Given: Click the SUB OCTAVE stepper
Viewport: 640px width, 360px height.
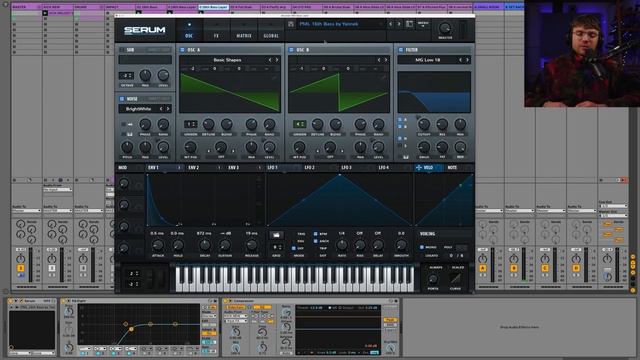Looking at the screenshot, I should point(126,76).
